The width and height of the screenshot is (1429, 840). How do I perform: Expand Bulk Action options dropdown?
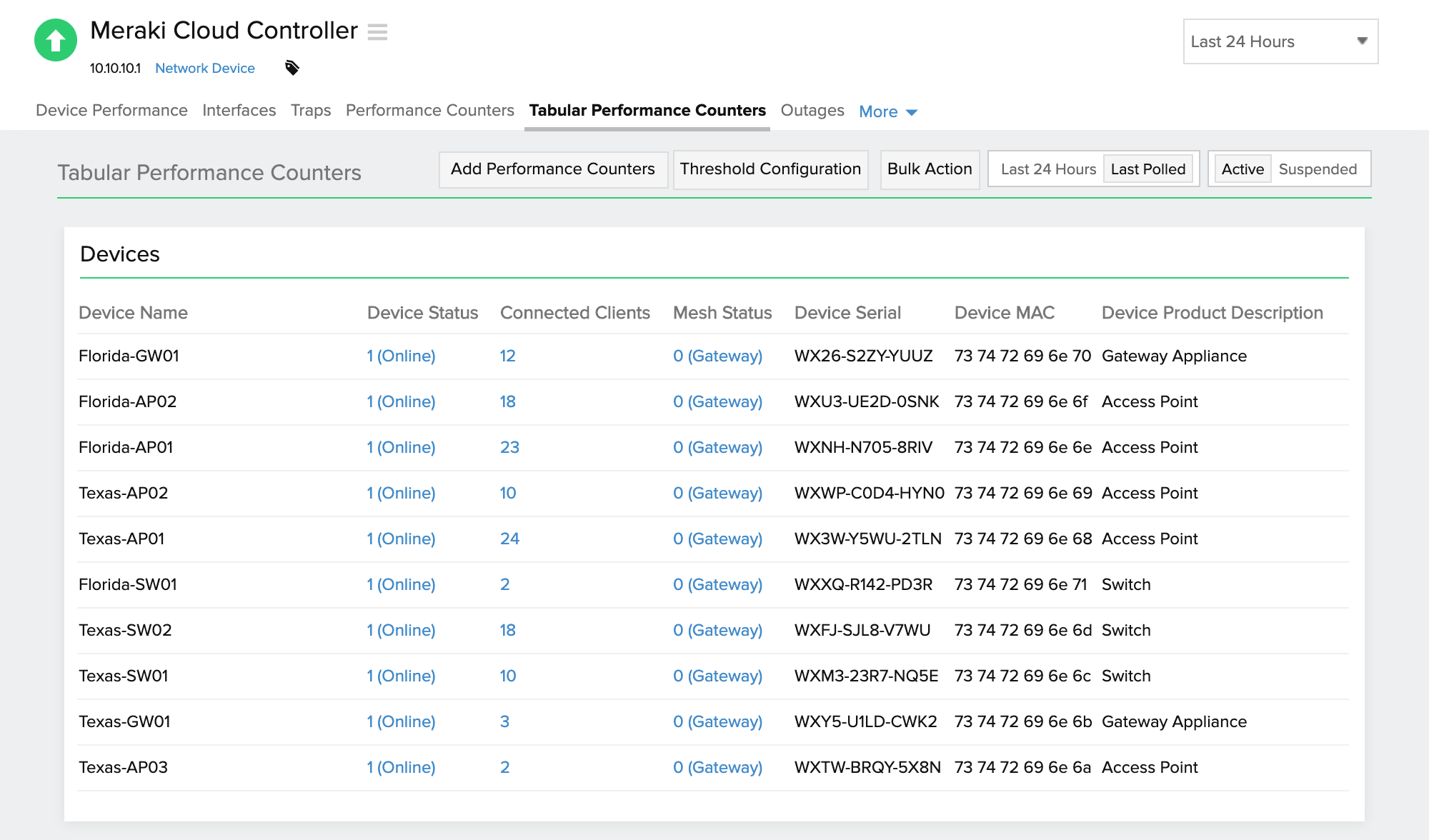click(928, 169)
